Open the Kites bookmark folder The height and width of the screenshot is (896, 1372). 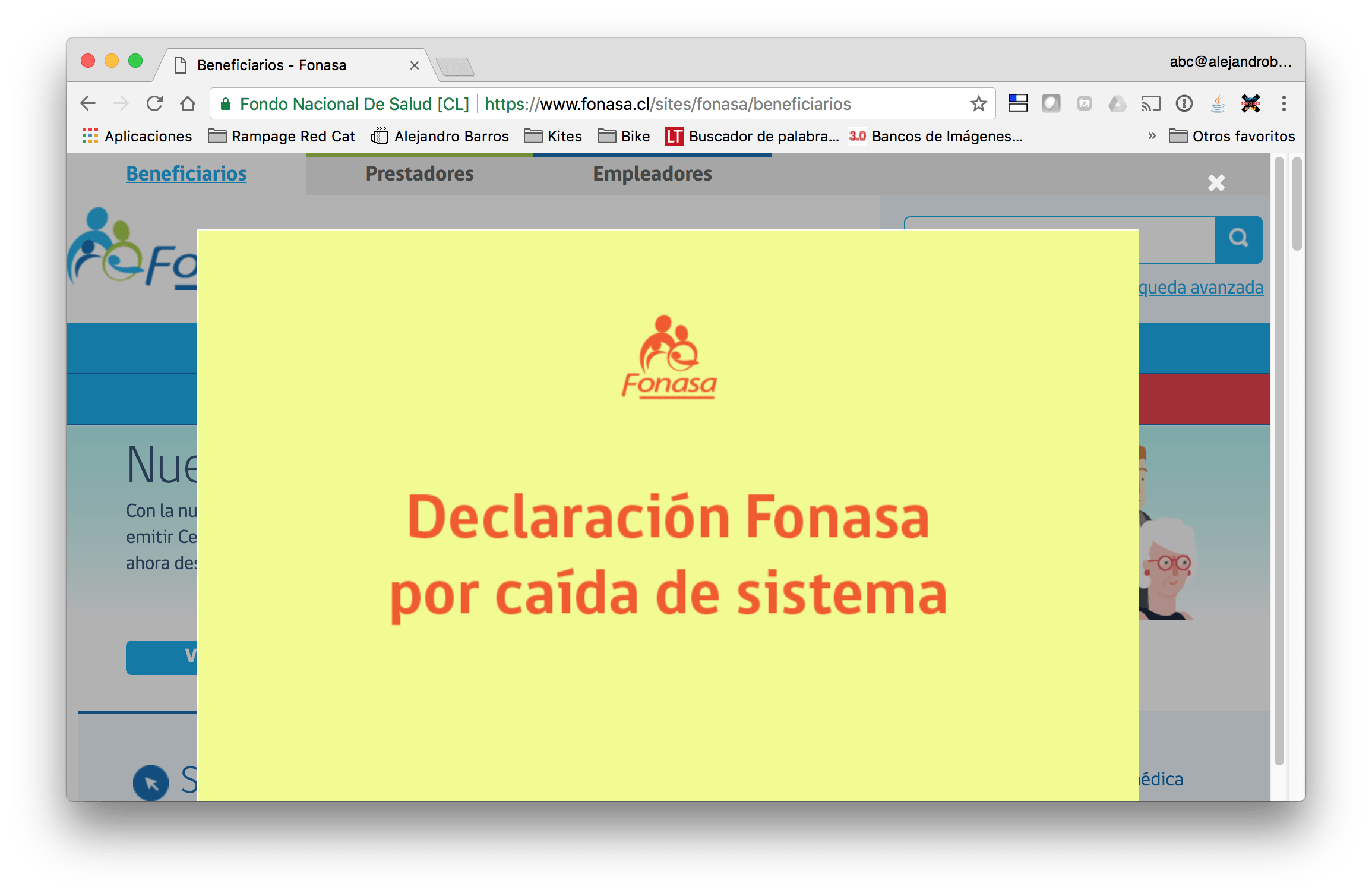coord(553,137)
